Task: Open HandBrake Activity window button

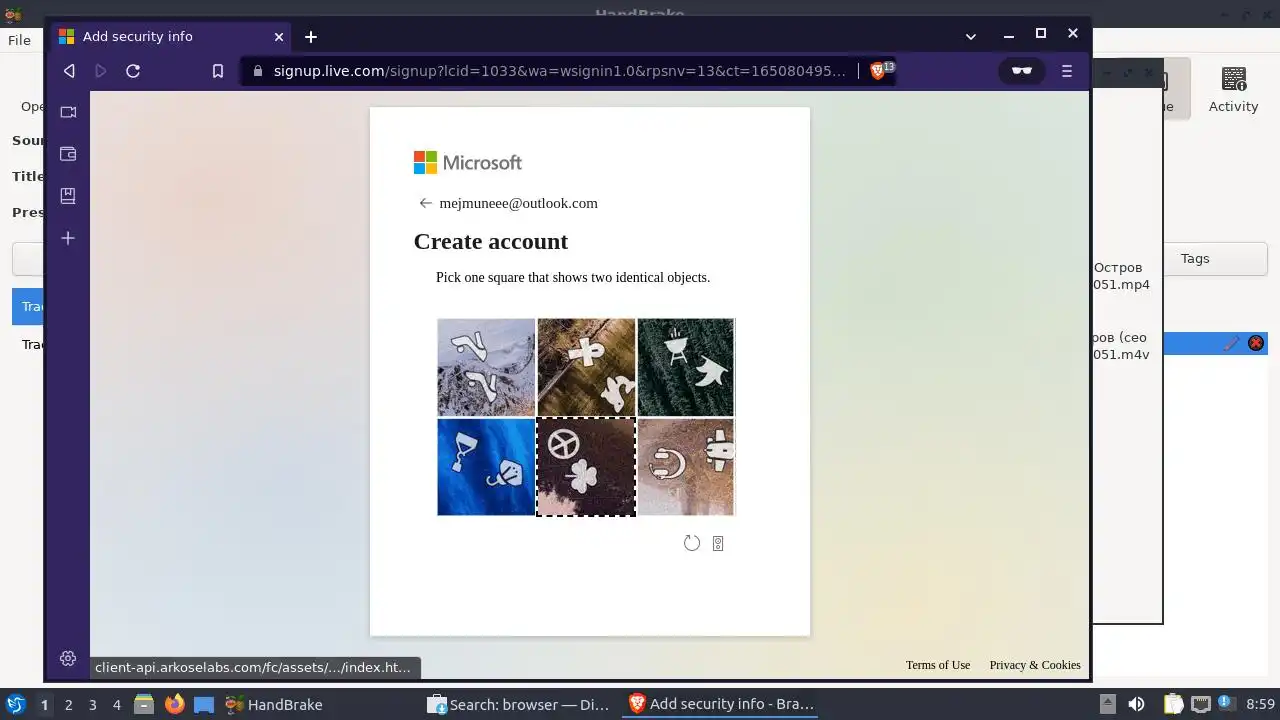Action: pyautogui.click(x=1233, y=89)
